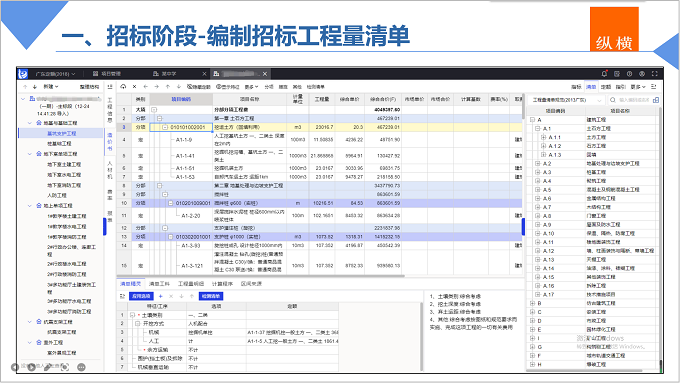Select cell 010101002001 in row 3
The image size is (680, 384).
click(181, 127)
